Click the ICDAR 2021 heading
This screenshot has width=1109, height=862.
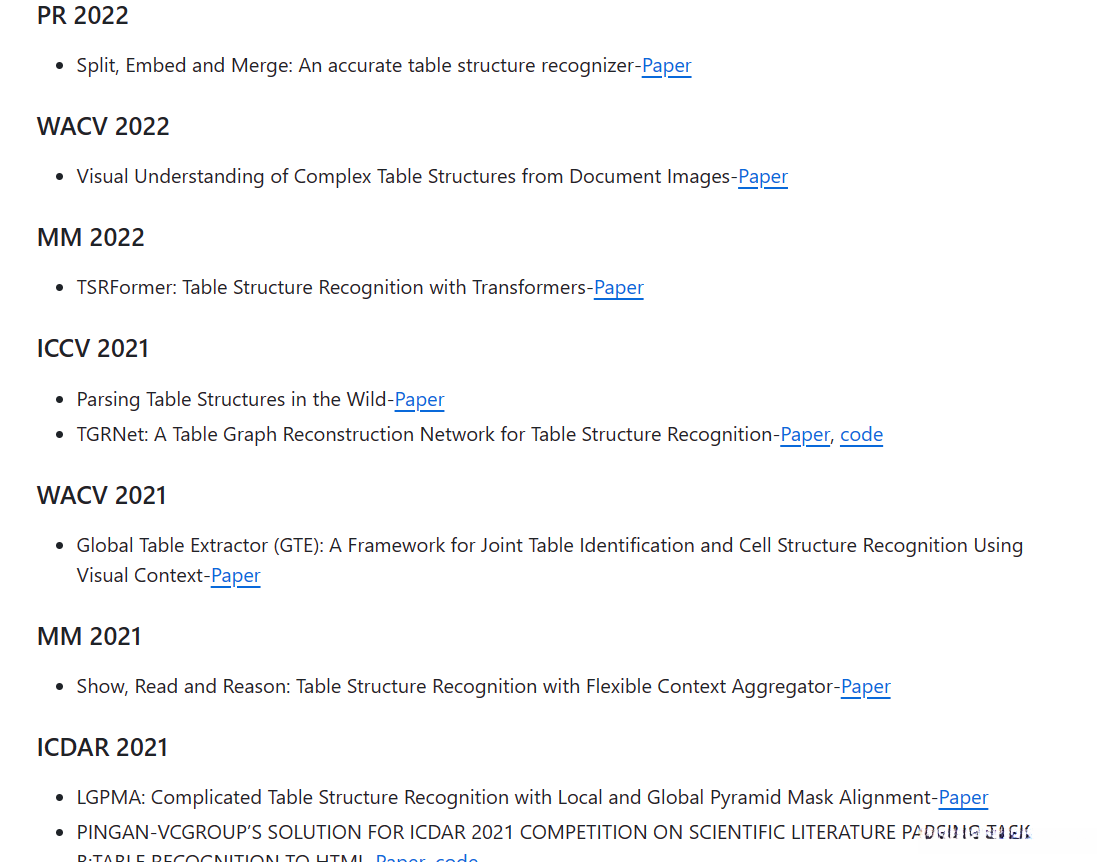click(x=102, y=748)
